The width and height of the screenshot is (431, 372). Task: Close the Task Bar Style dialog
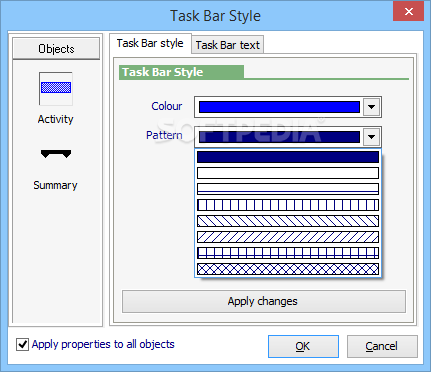(x=409, y=12)
